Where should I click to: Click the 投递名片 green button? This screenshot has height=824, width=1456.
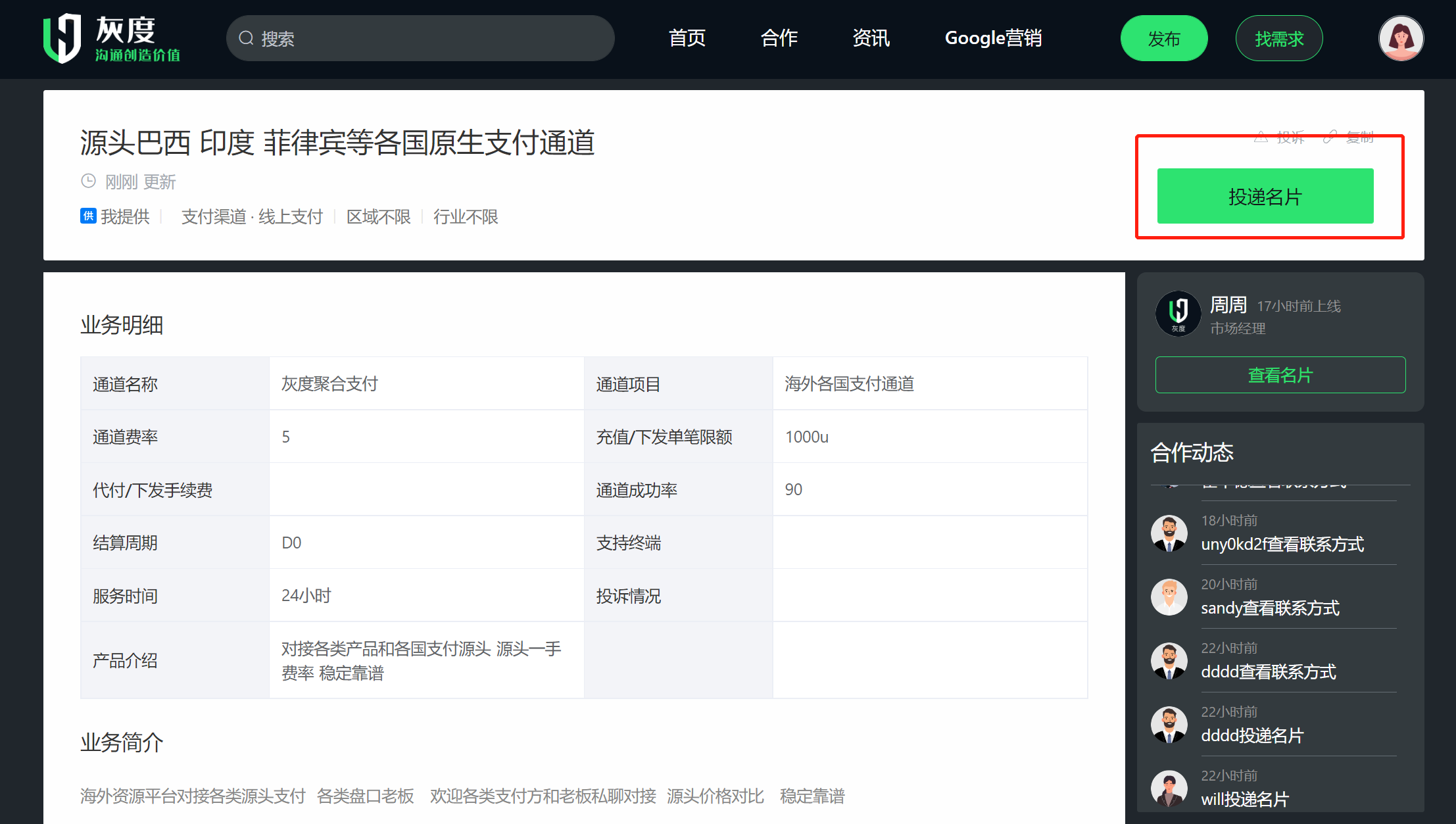click(x=1265, y=196)
